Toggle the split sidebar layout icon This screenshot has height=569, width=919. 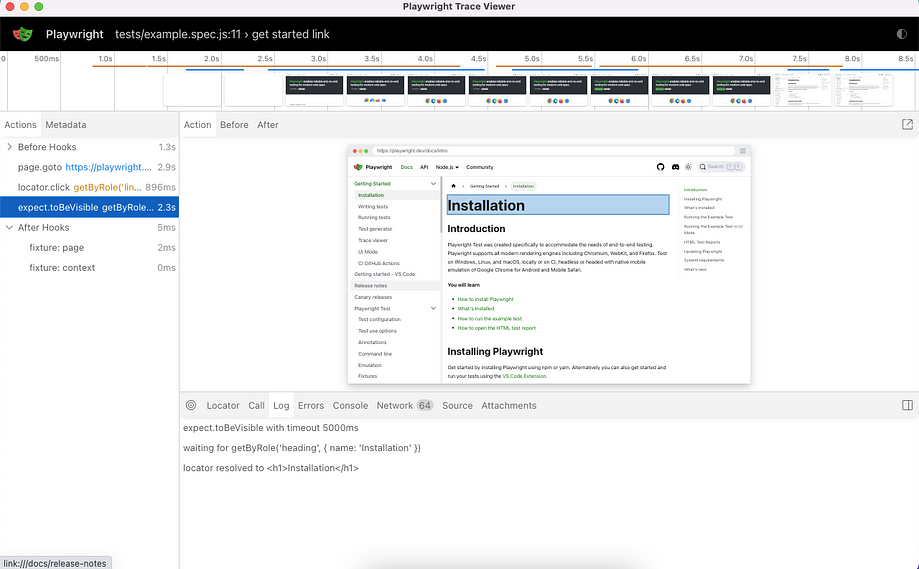tap(907, 405)
